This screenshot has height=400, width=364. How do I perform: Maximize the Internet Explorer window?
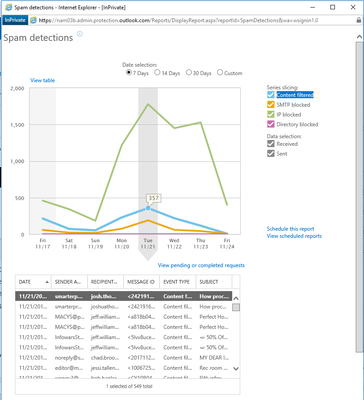(x=332, y=7)
